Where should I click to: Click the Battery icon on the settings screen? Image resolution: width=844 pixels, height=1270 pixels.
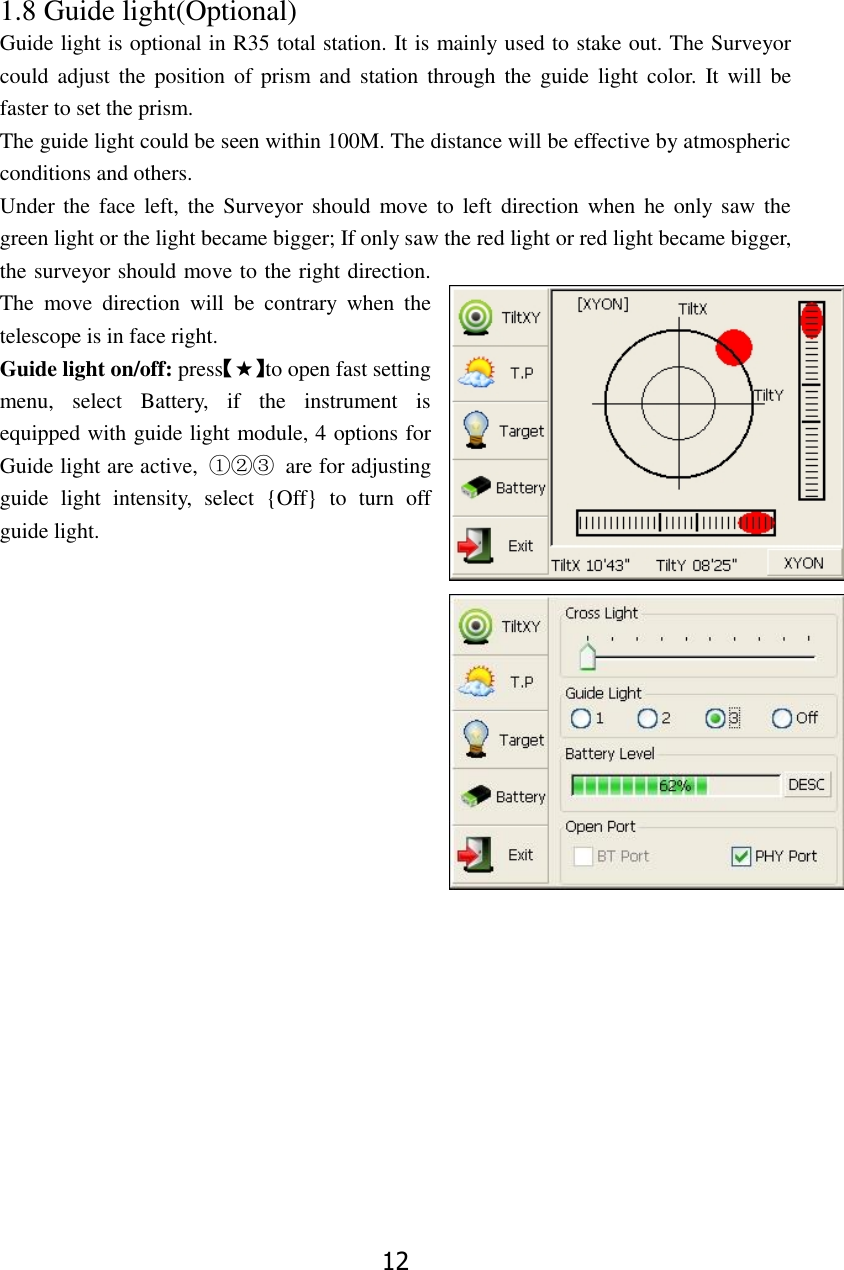pos(500,796)
